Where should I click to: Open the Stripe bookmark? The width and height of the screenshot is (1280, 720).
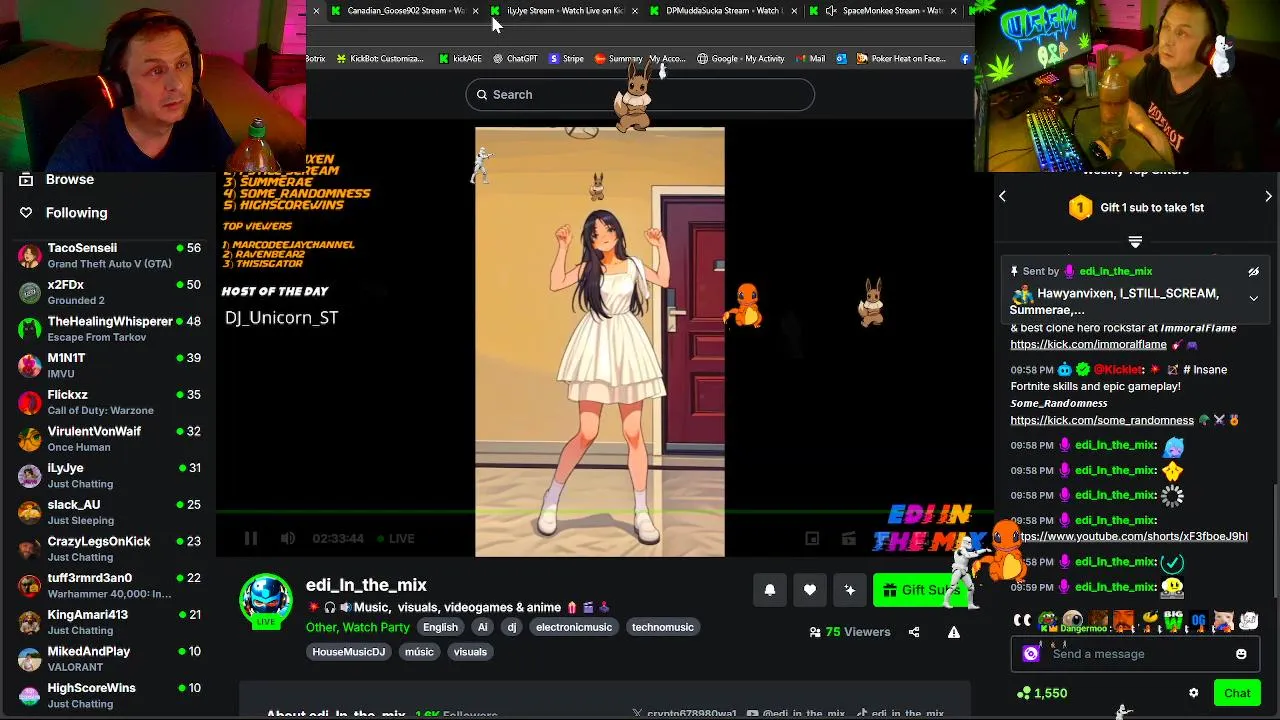(x=566, y=59)
